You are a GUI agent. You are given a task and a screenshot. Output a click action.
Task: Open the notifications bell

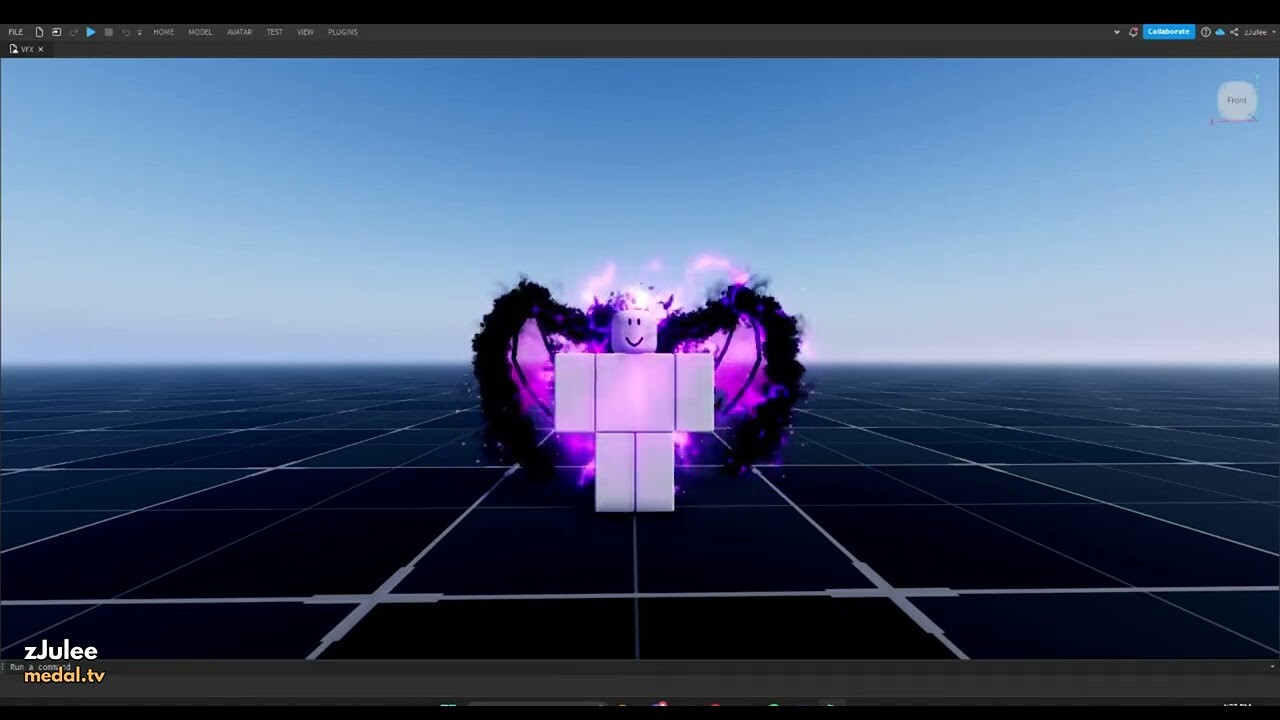pyautogui.click(x=1133, y=32)
